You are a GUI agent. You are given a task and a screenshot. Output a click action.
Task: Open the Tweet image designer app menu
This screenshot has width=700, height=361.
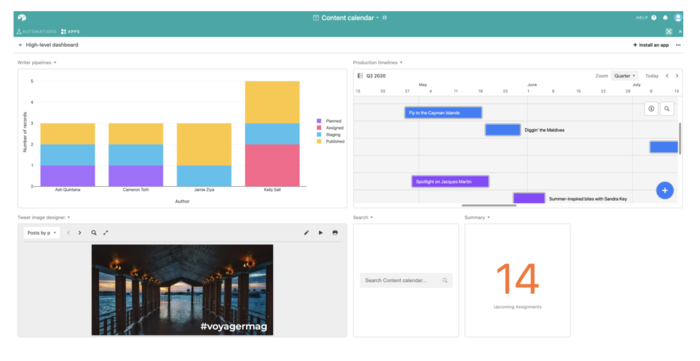pyautogui.click(x=44, y=217)
